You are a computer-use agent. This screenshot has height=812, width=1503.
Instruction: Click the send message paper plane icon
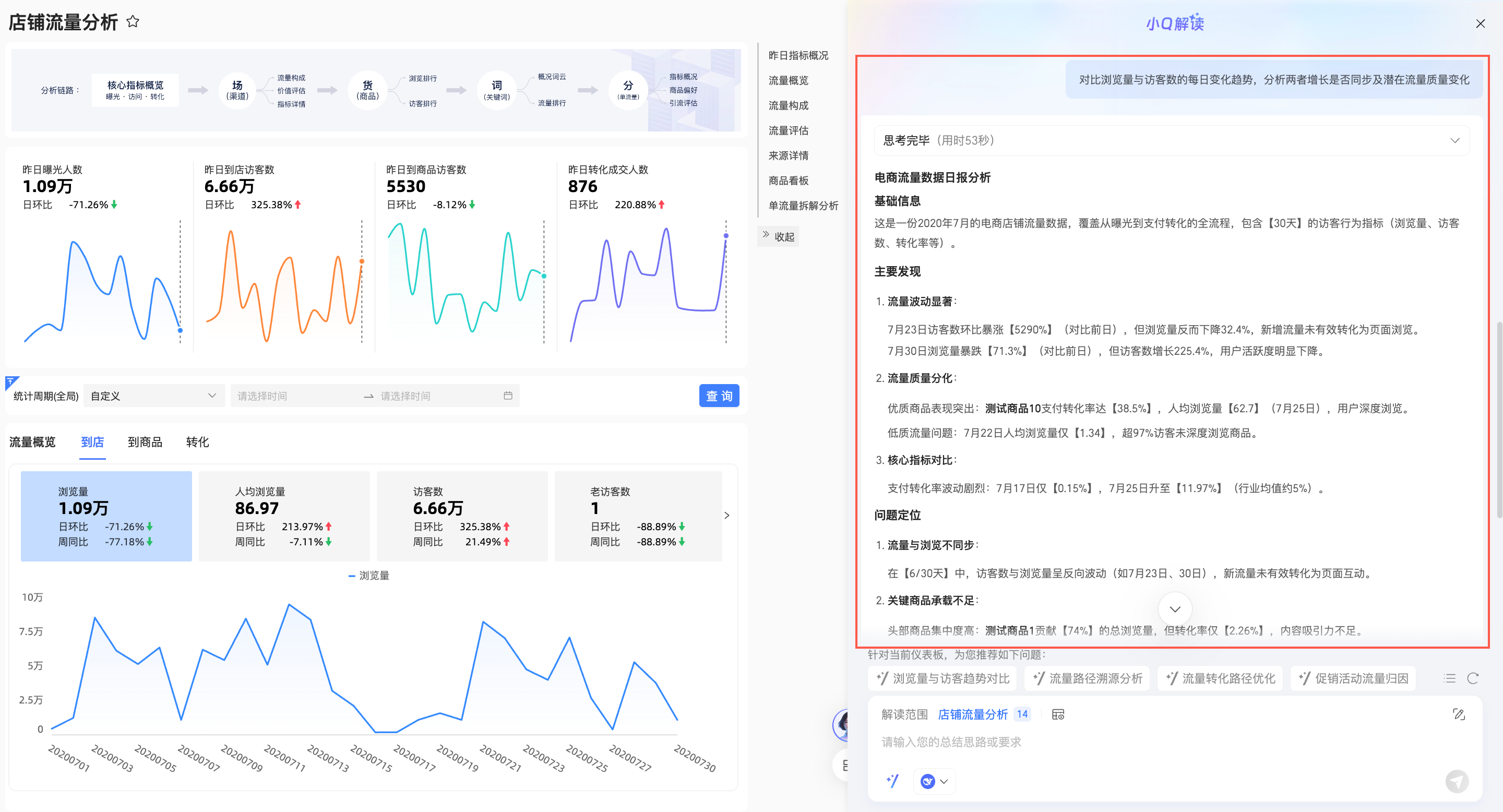point(1457,781)
